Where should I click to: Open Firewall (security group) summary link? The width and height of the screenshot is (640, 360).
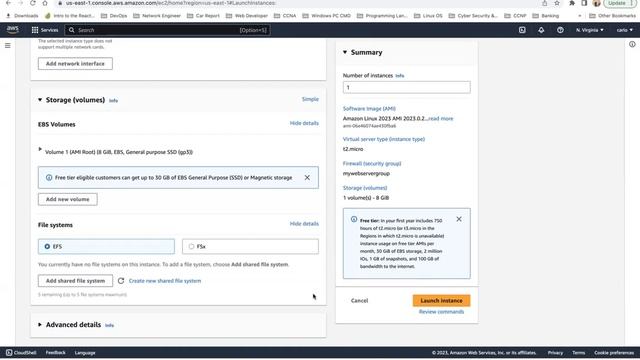(x=372, y=164)
